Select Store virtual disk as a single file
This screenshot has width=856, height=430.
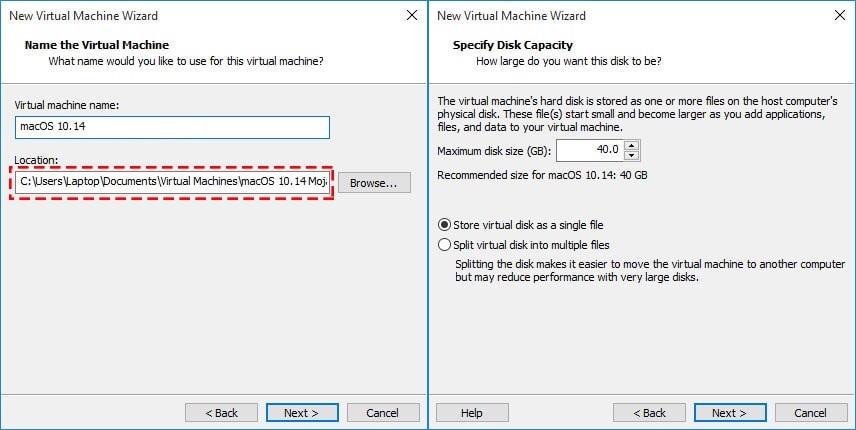tap(445, 225)
